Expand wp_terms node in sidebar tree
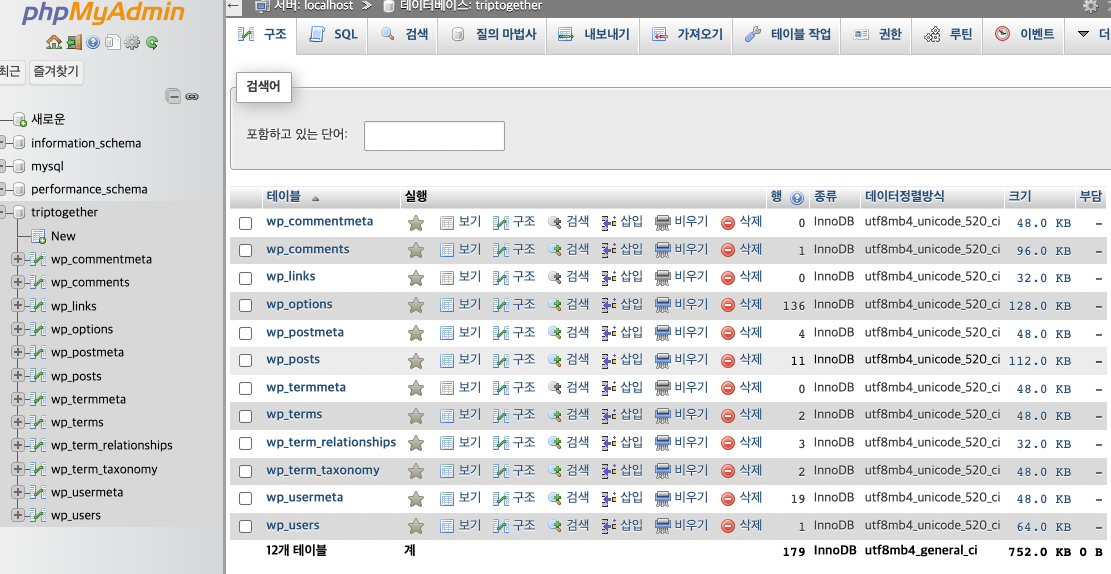1111x574 pixels. point(18,422)
